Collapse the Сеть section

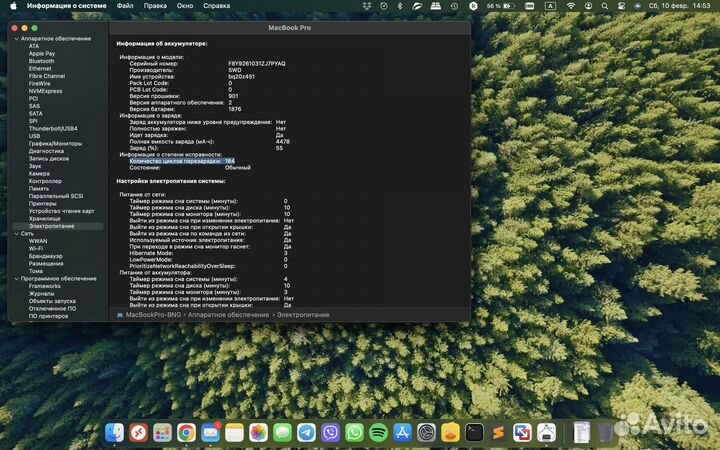pos(17,234)
